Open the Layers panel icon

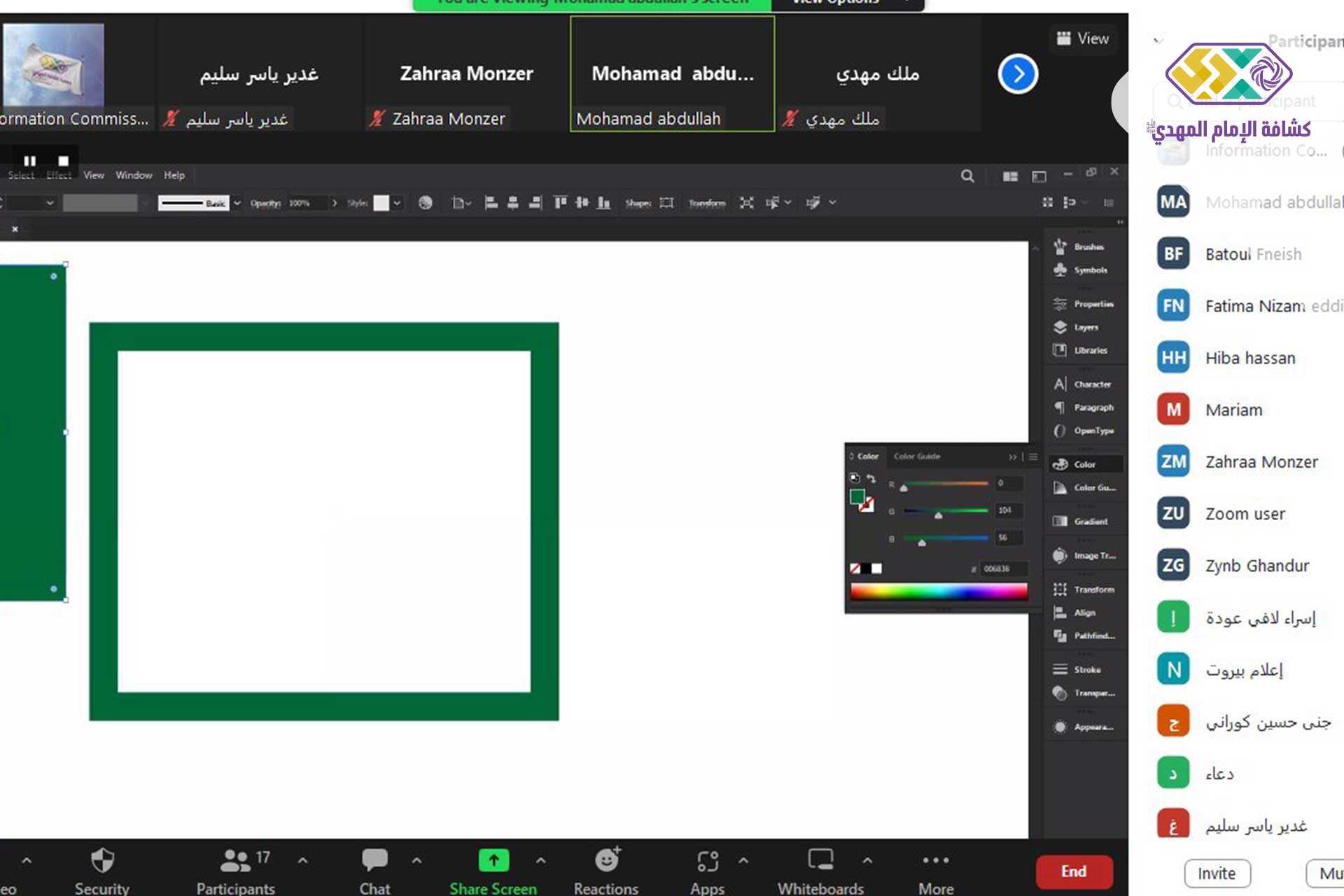tap(1060, 327)
